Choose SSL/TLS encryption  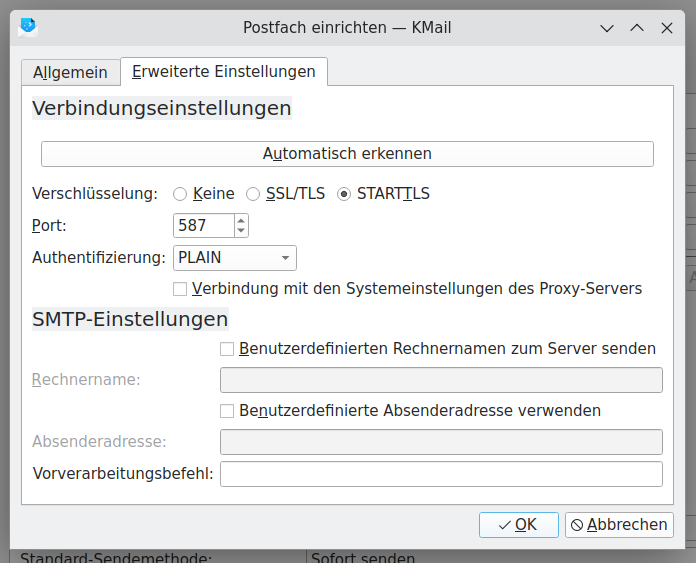pyautogui.click(x=253, y=194)
